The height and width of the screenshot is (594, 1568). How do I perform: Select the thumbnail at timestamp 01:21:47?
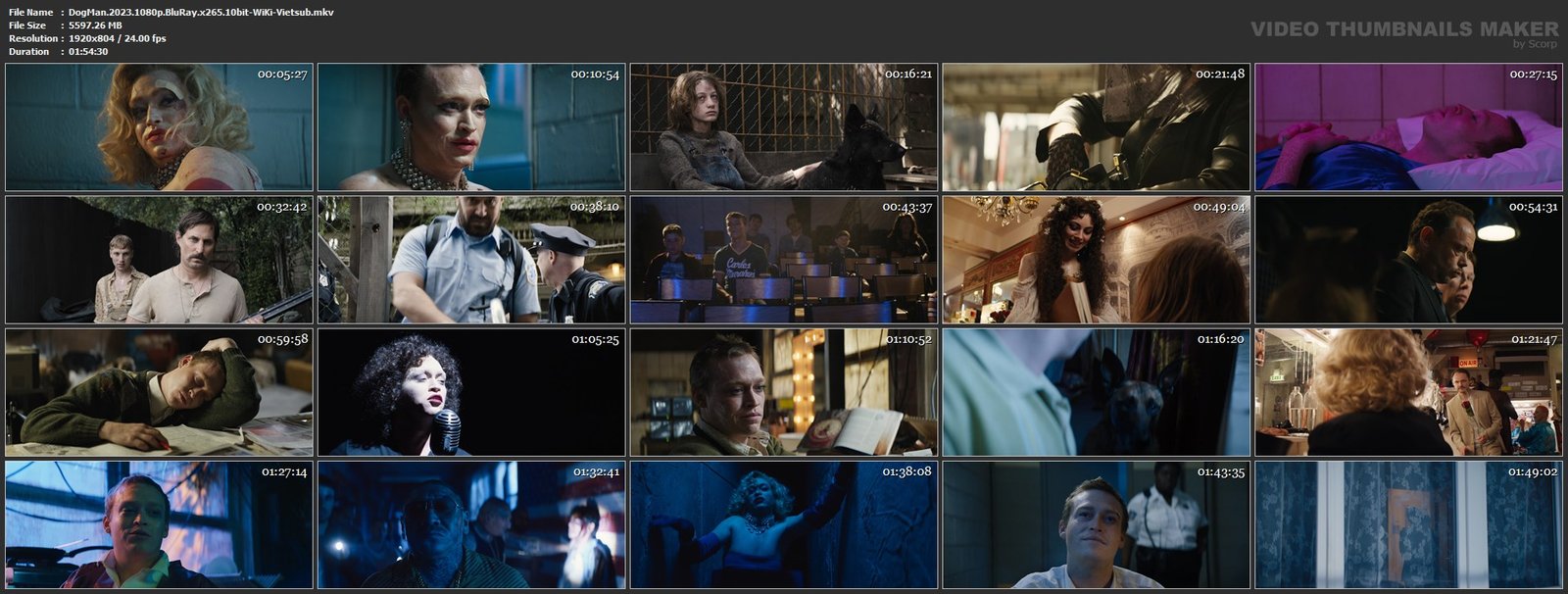tap(1409, 392)
